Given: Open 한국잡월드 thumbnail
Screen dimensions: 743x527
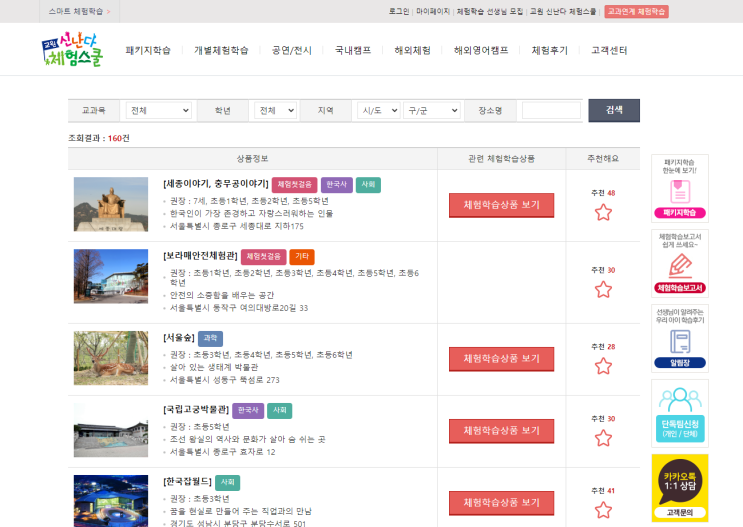Looking at the screenshot, I should tap(111, 501).
